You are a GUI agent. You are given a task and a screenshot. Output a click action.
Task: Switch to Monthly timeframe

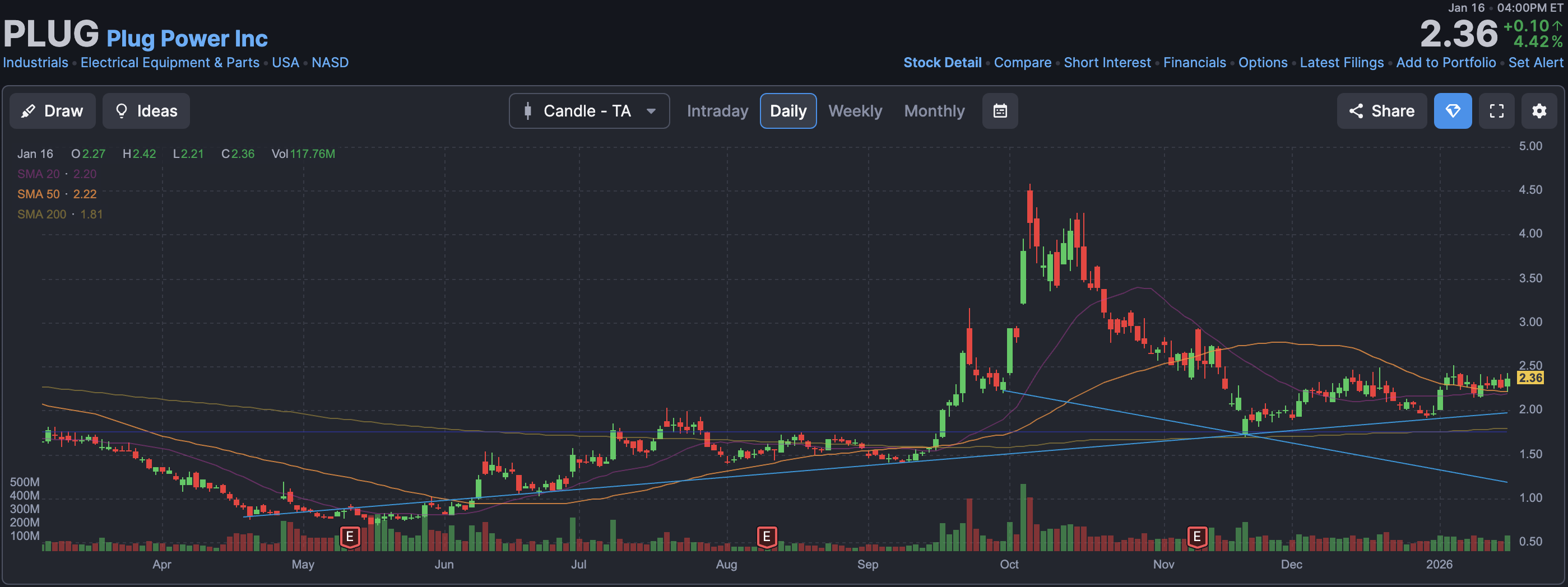tap(934, 111)
